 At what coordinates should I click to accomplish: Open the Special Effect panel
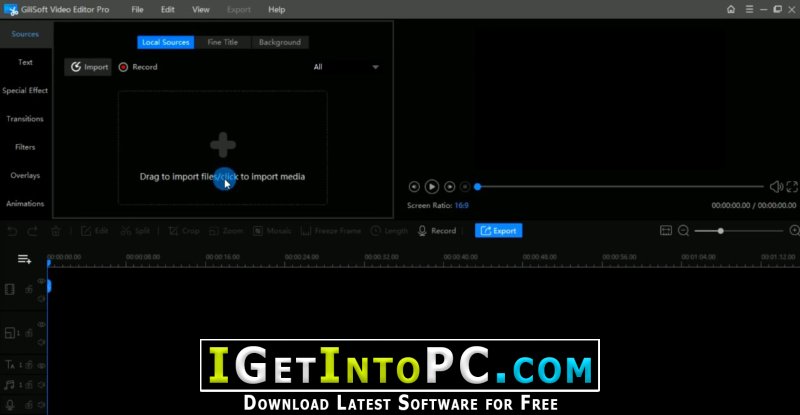(x=25, y=90)
